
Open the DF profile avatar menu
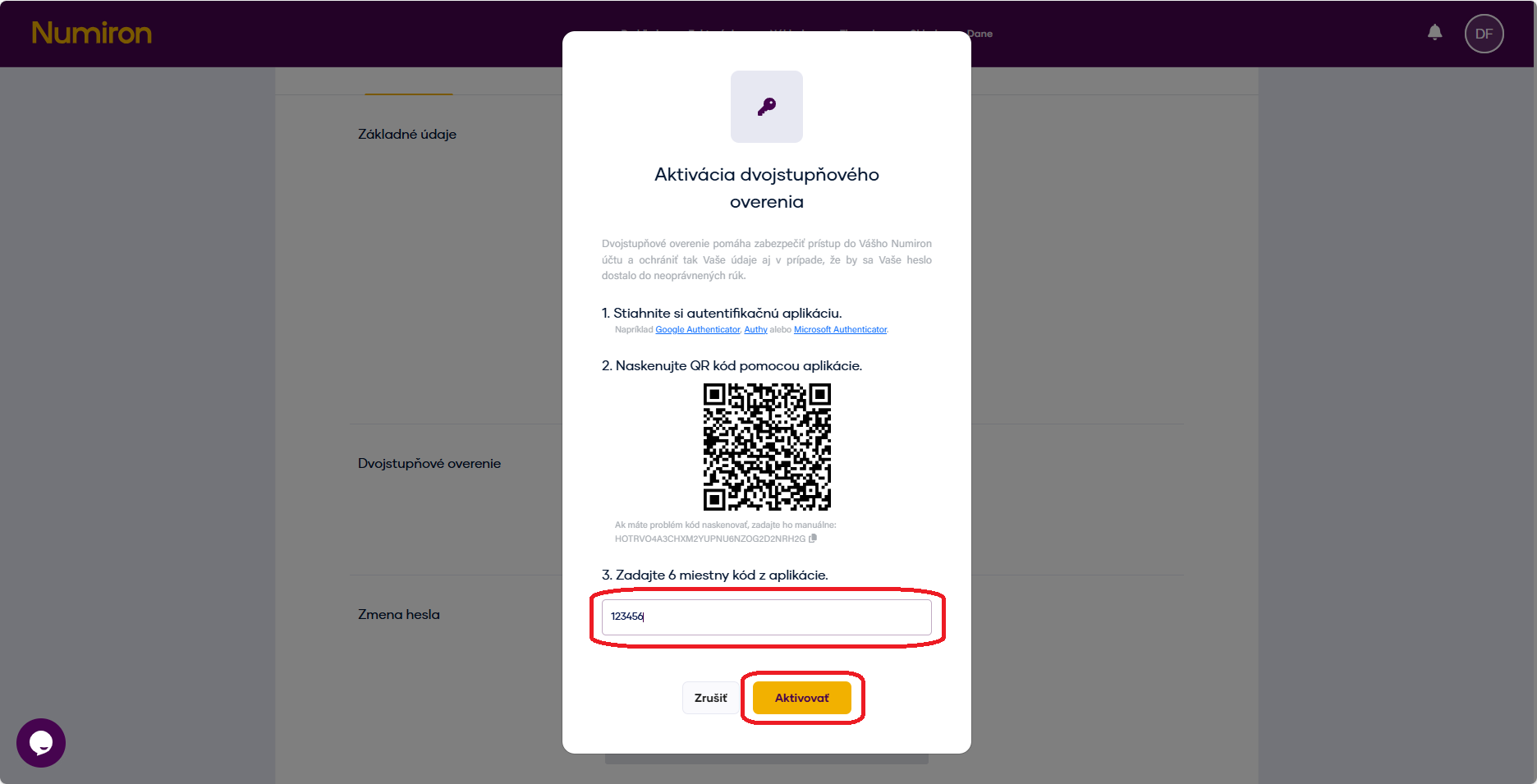coord(1484,34)
